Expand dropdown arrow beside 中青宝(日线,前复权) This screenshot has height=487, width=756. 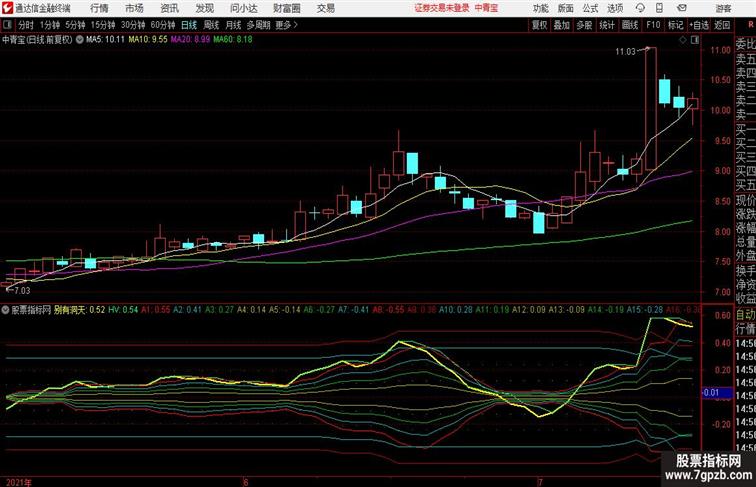point(80,40)
